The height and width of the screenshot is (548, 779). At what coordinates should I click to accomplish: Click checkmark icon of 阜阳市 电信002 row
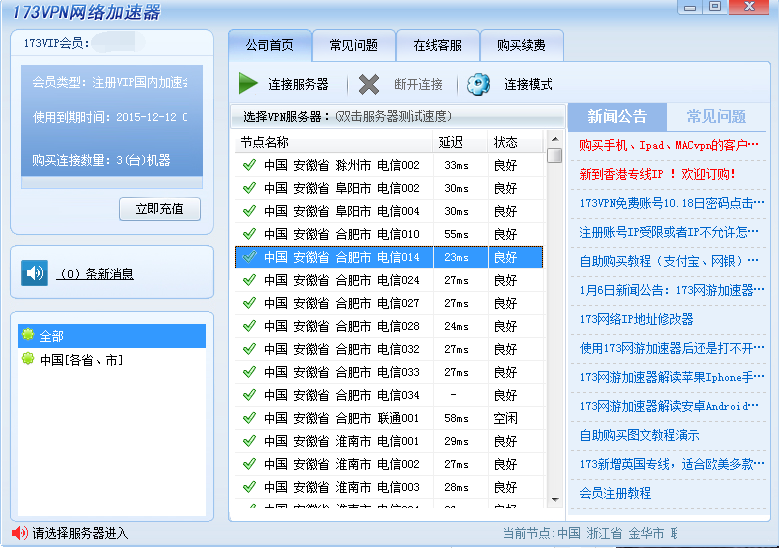point(249,188)
